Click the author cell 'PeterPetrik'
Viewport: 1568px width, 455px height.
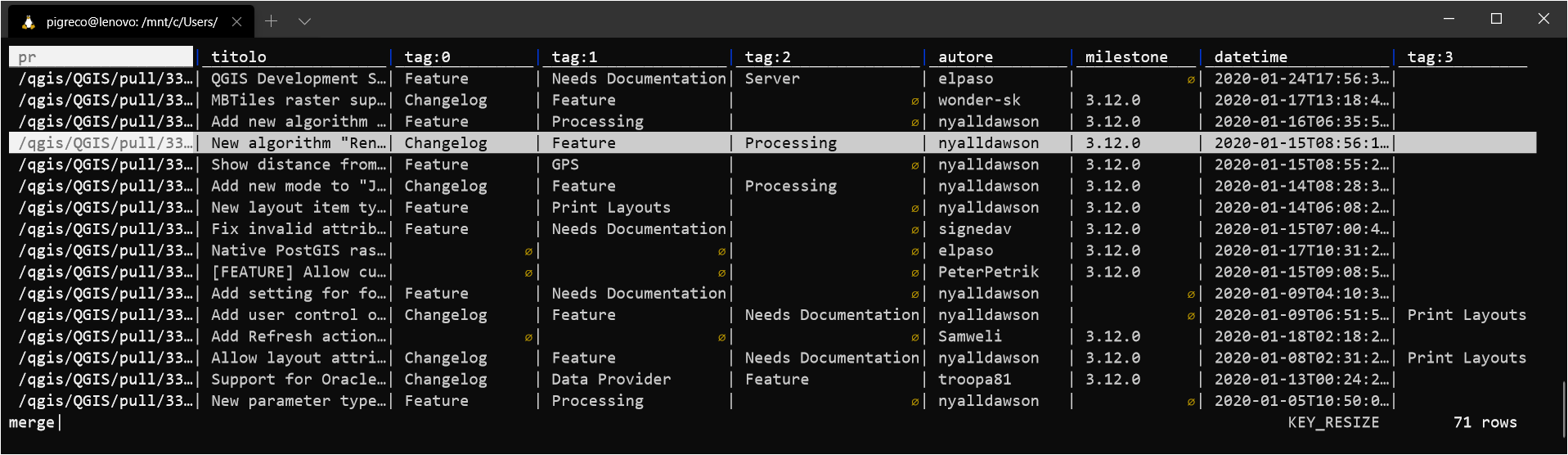(x=988, y=272)
